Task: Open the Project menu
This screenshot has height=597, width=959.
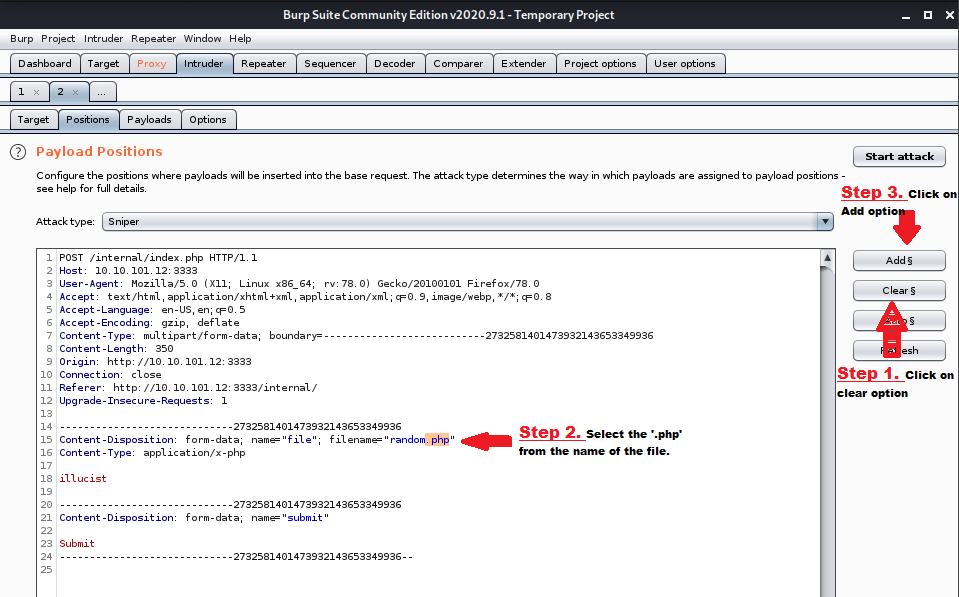Action: pos(58,39)
